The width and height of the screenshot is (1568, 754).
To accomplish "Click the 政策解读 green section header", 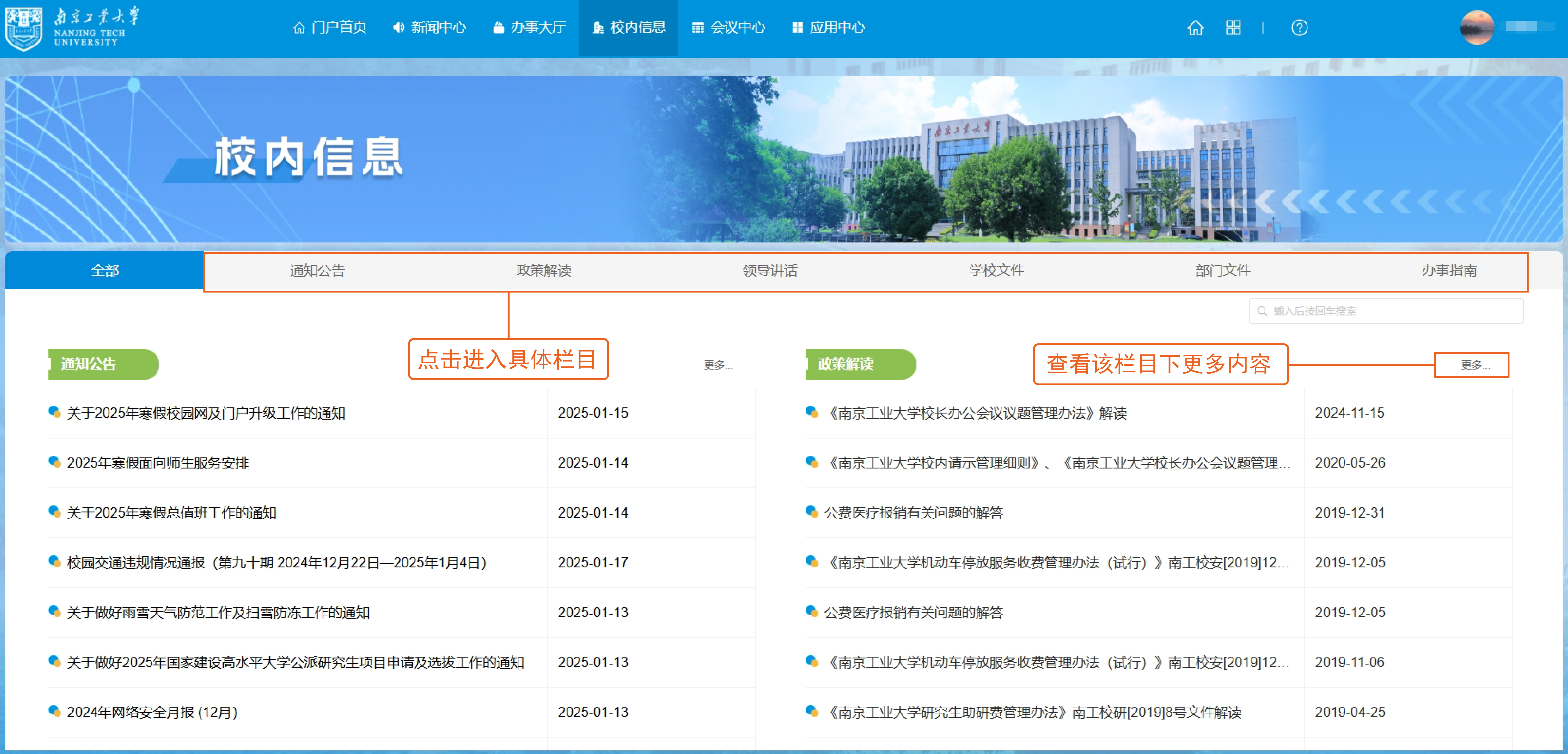I will point(861,364).
